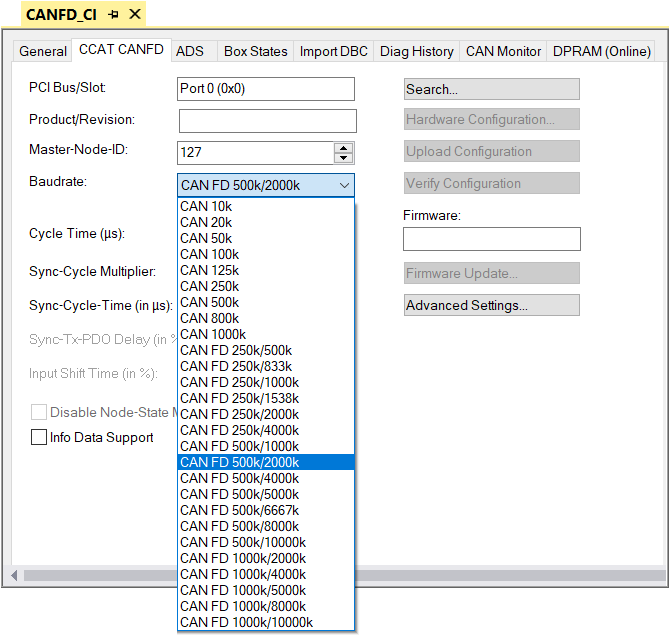Select baudrate CAN 20k
The image size is (670, 636).
(266, 222)
